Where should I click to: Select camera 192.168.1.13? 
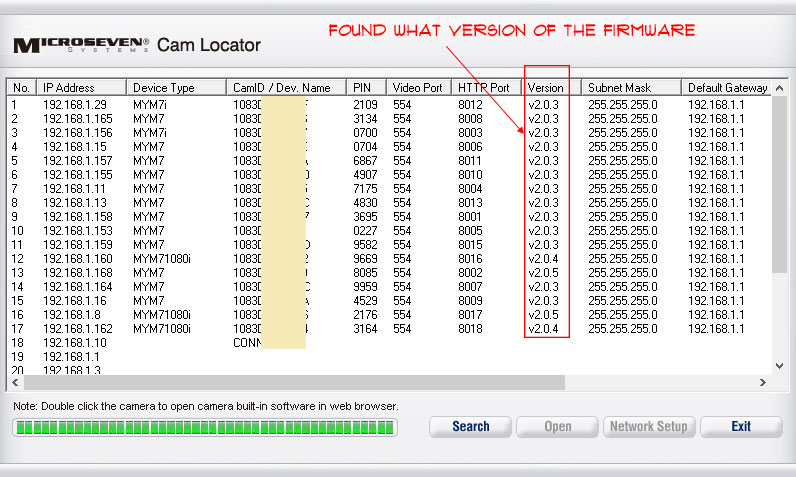click(x=389, y=203)
